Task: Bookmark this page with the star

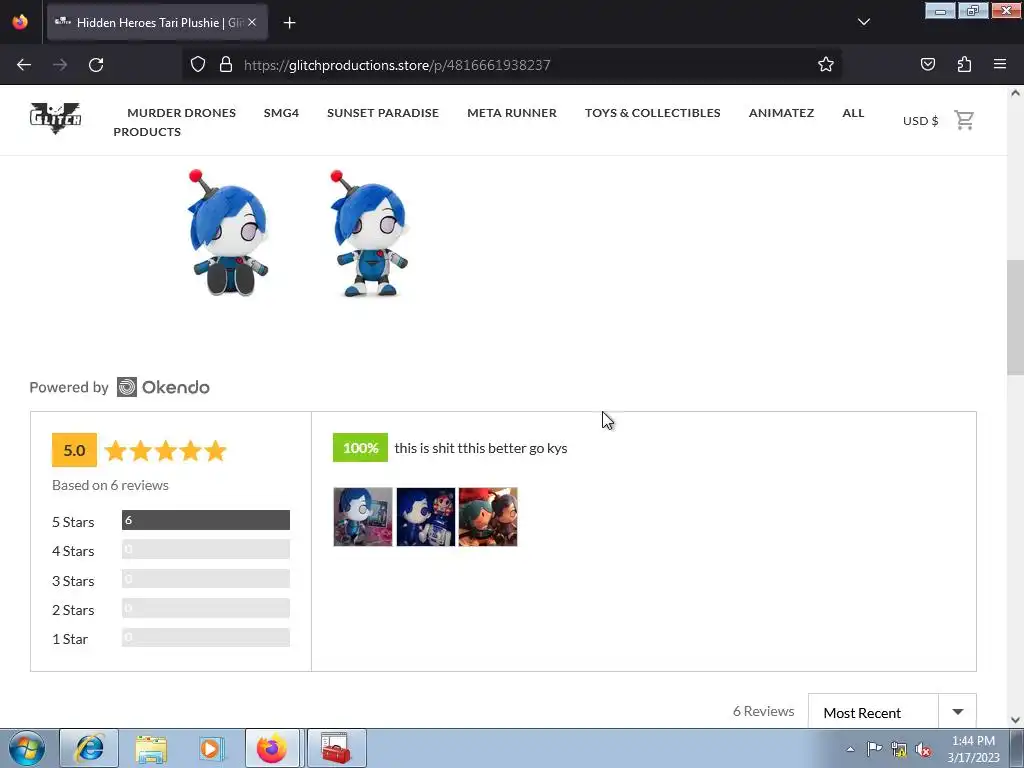Action: (x=825, y=64)
